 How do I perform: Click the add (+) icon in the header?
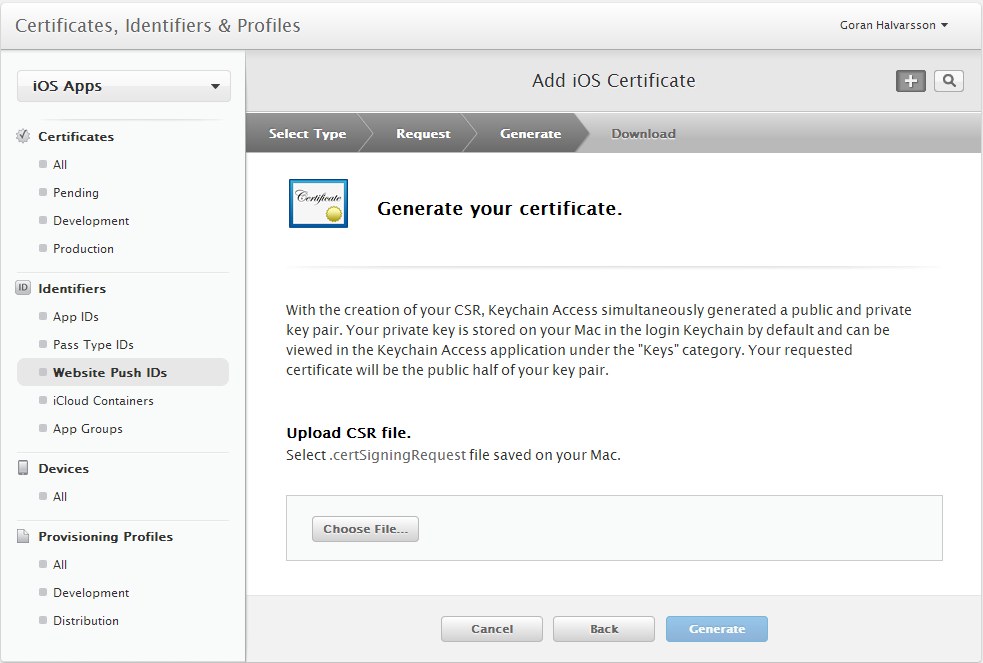click(x=910, y=81)
